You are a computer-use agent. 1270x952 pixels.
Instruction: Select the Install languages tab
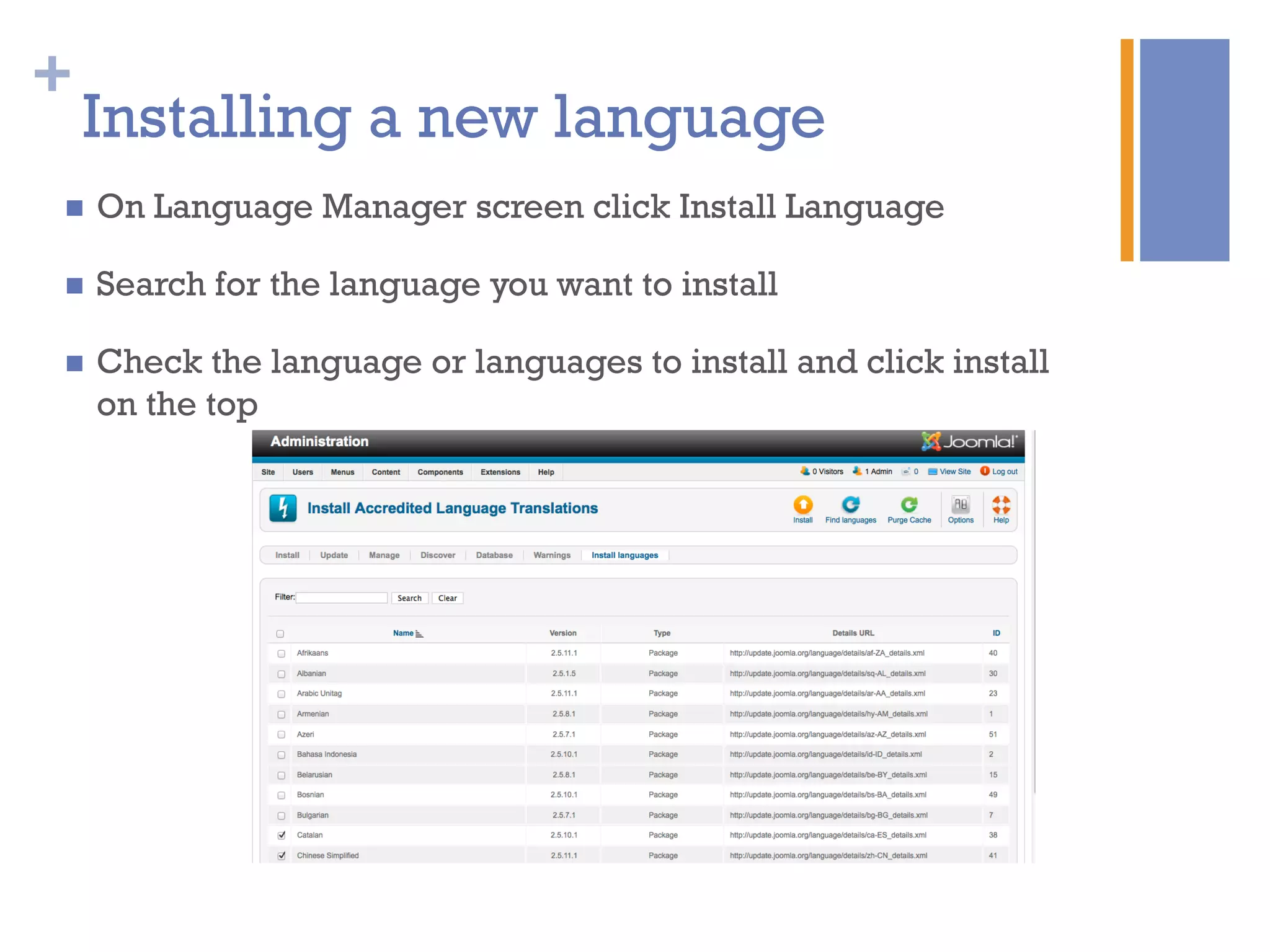pos(624,555)
